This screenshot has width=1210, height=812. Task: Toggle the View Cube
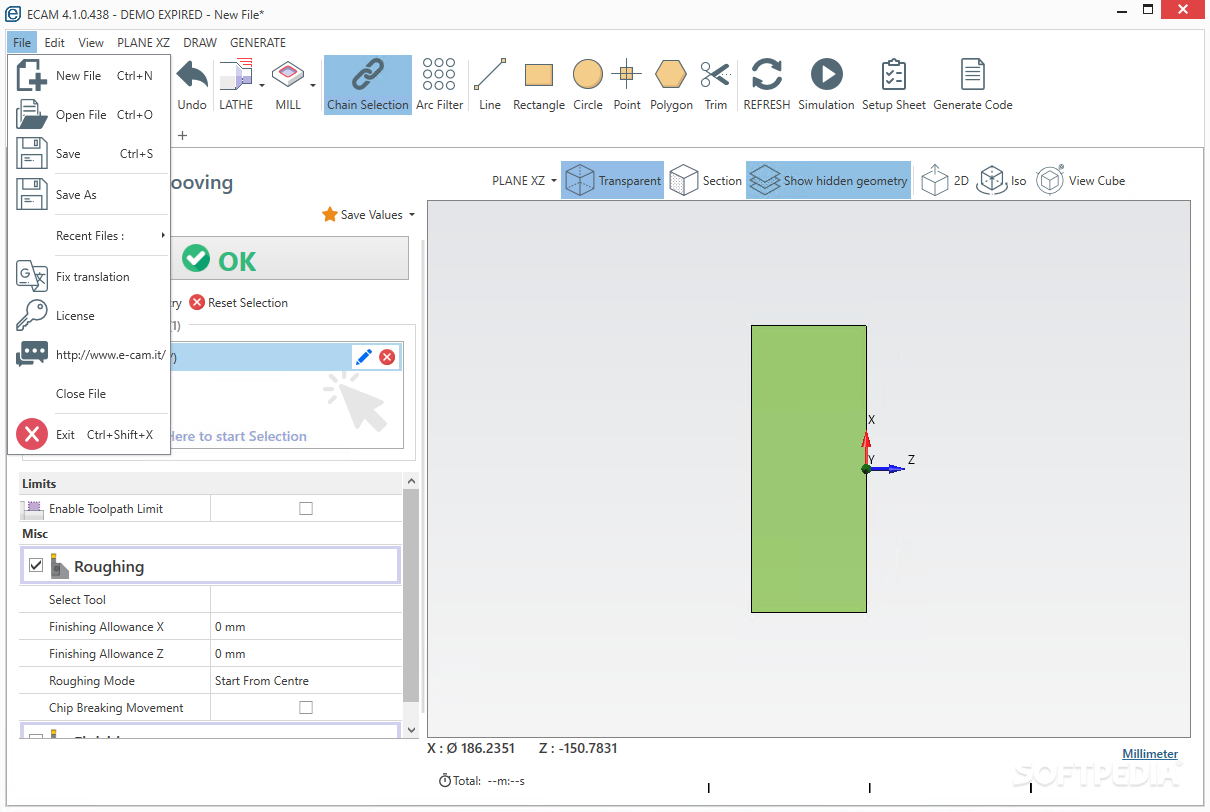coord(1080,181)
